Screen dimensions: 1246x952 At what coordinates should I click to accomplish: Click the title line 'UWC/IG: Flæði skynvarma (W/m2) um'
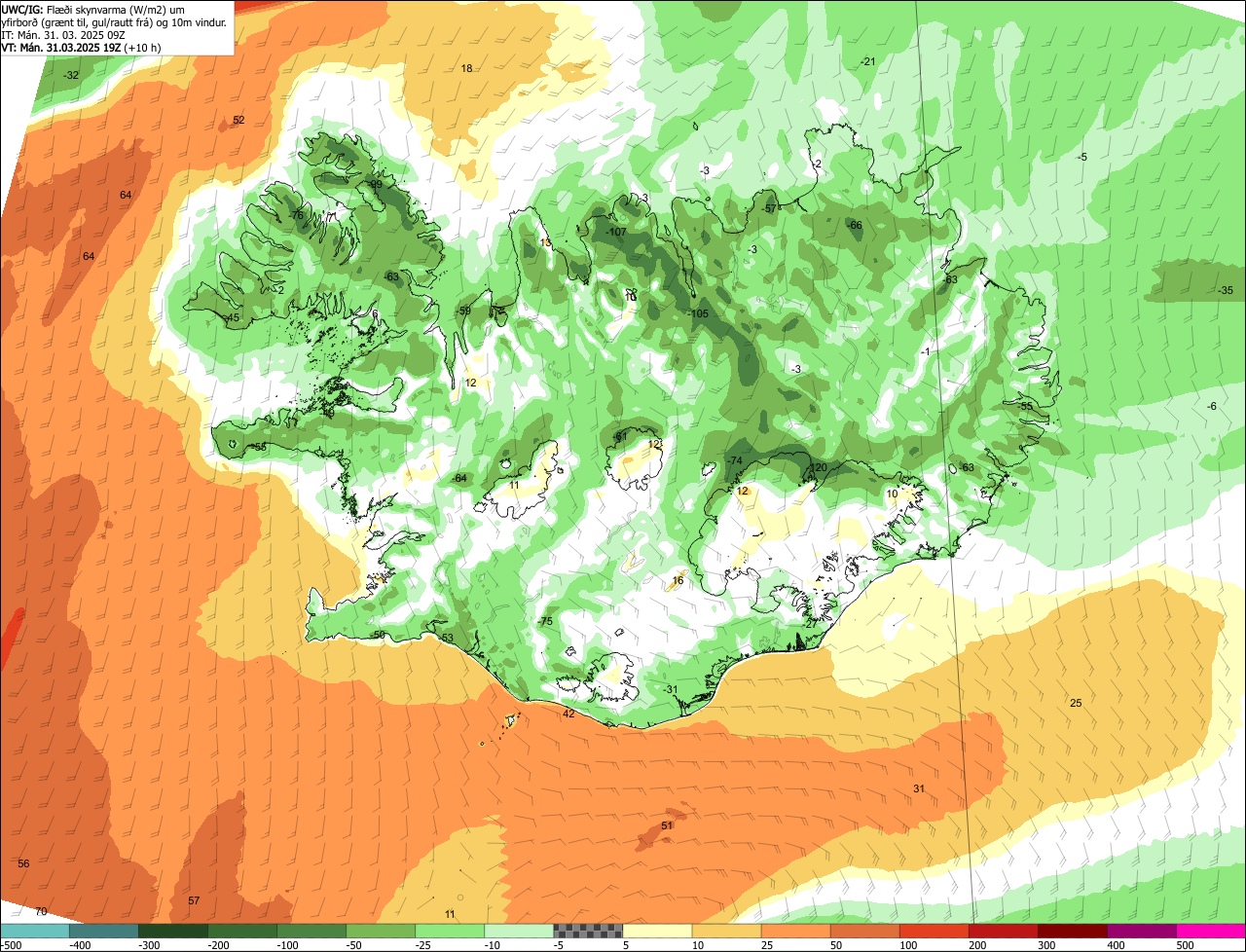93,9
